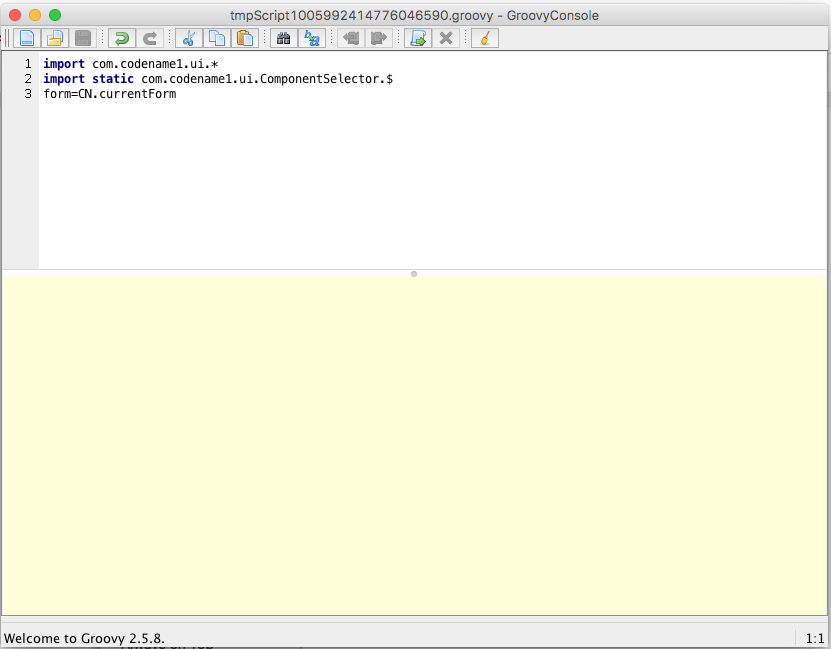The image size is (831, 649).
Task: Undo the last edit with green arrow
Action: coord(122,38)
